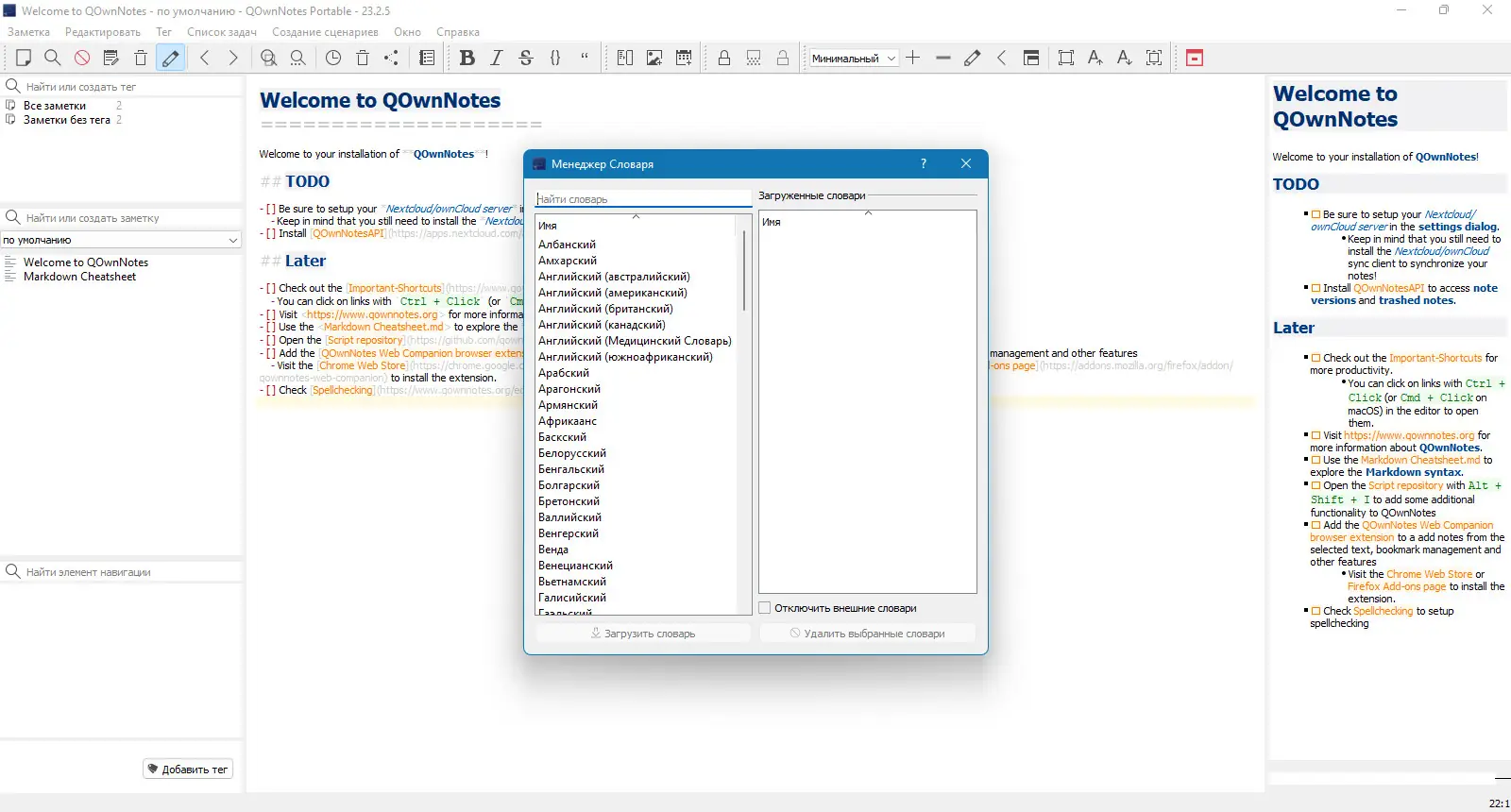This screenshot has height=812, width=1511.
Task: Focus the 'Найти элемент навигации' field
Action: tap(132, 572)
